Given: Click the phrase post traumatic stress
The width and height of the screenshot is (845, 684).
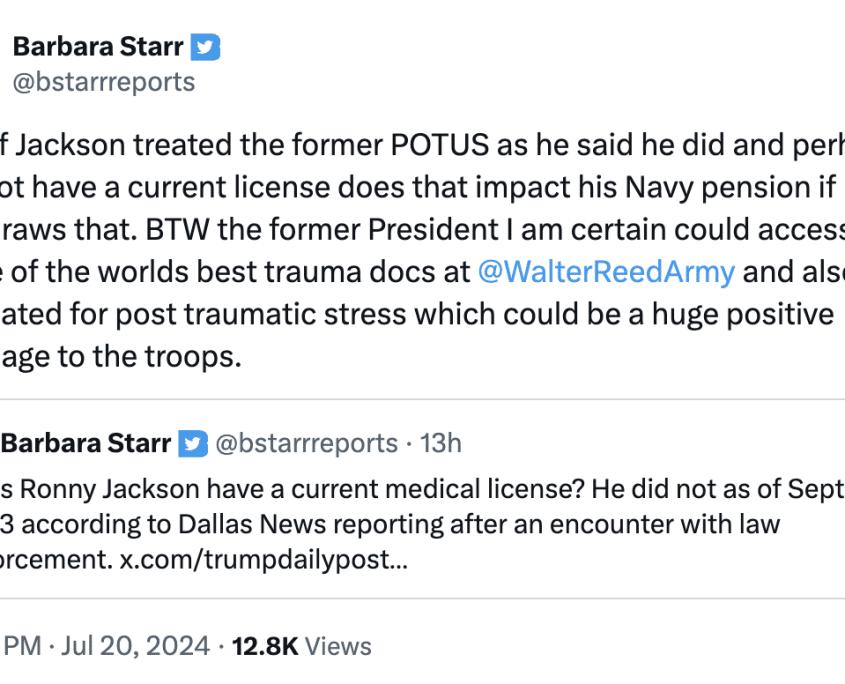Looking at the screenshot, I should [261, 314].
